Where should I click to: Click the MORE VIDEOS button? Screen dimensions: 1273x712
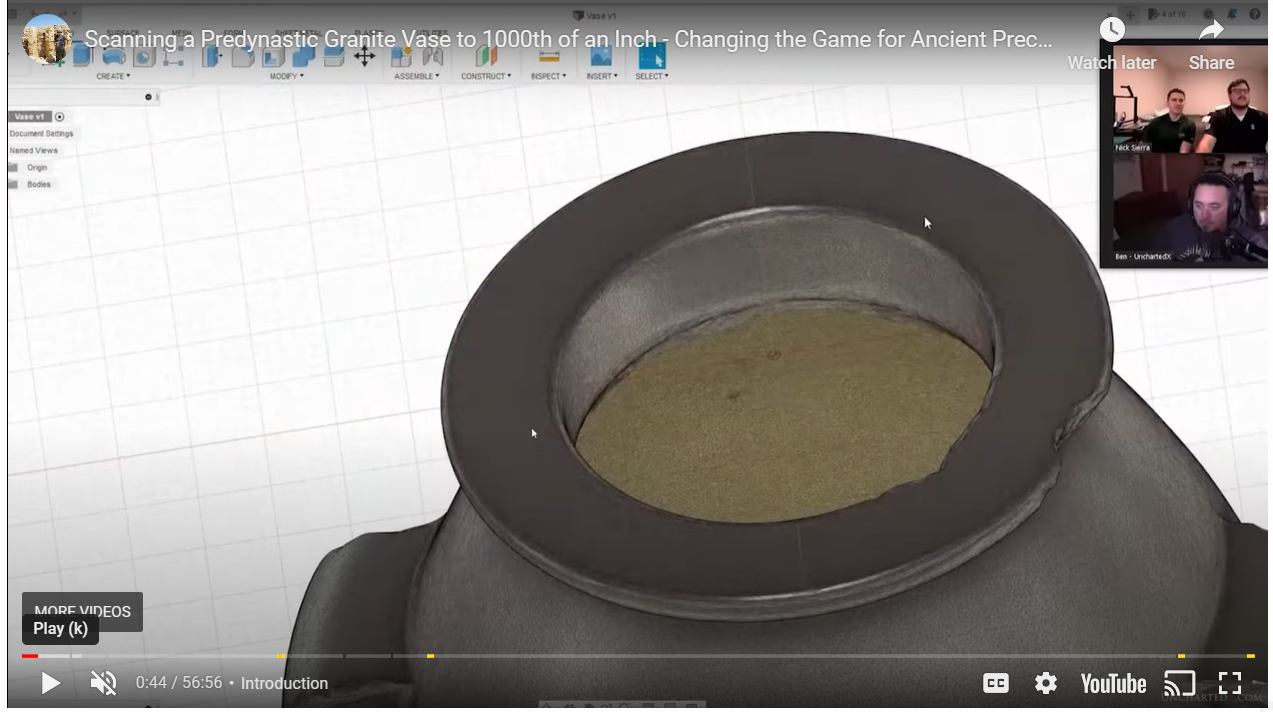click(82, 610)
